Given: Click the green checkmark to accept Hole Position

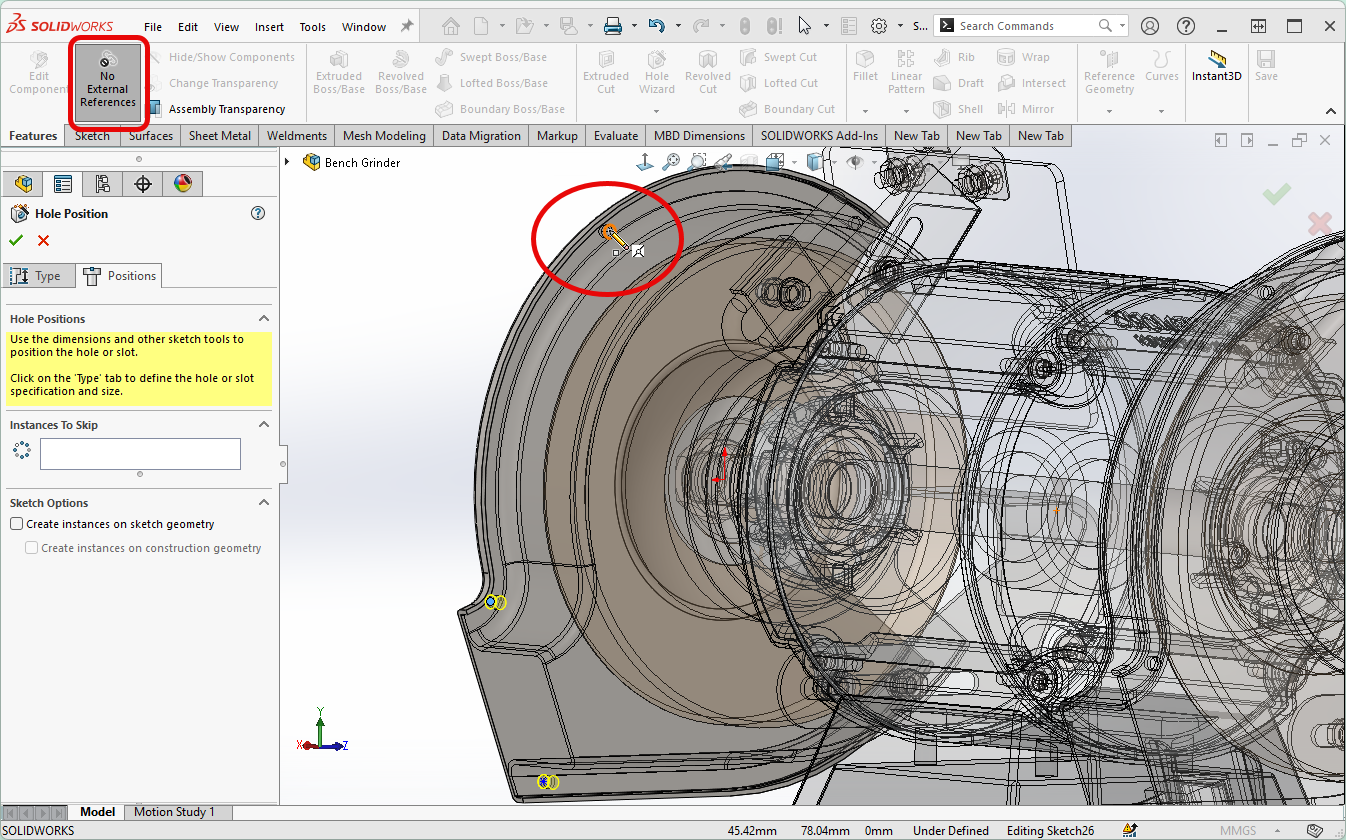Looking at the screenshot, I should pos(16,240).
